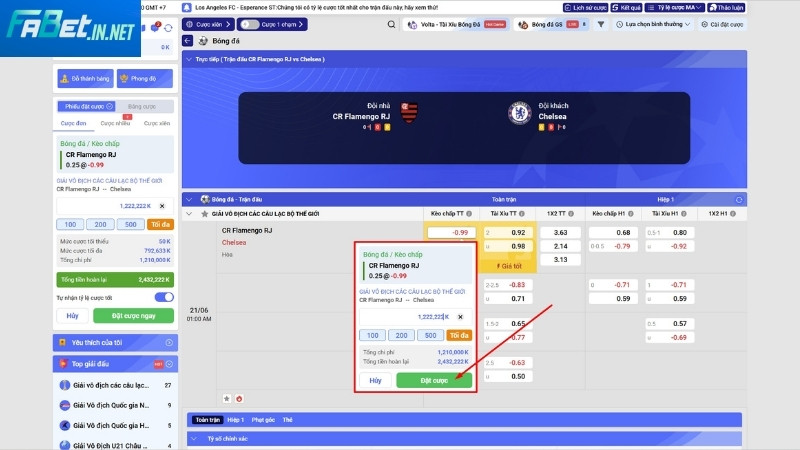The width and height of the screenshot is (800, 450).
Task: Expand the Tỷ số chính xác section
Action: pyautogui.click(x=194, y=439)
